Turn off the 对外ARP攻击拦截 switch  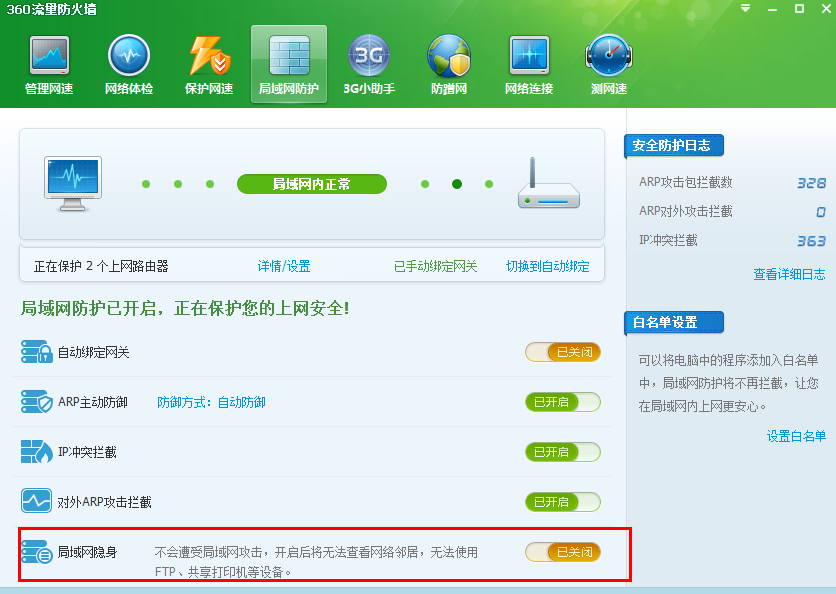click(562, 502)
